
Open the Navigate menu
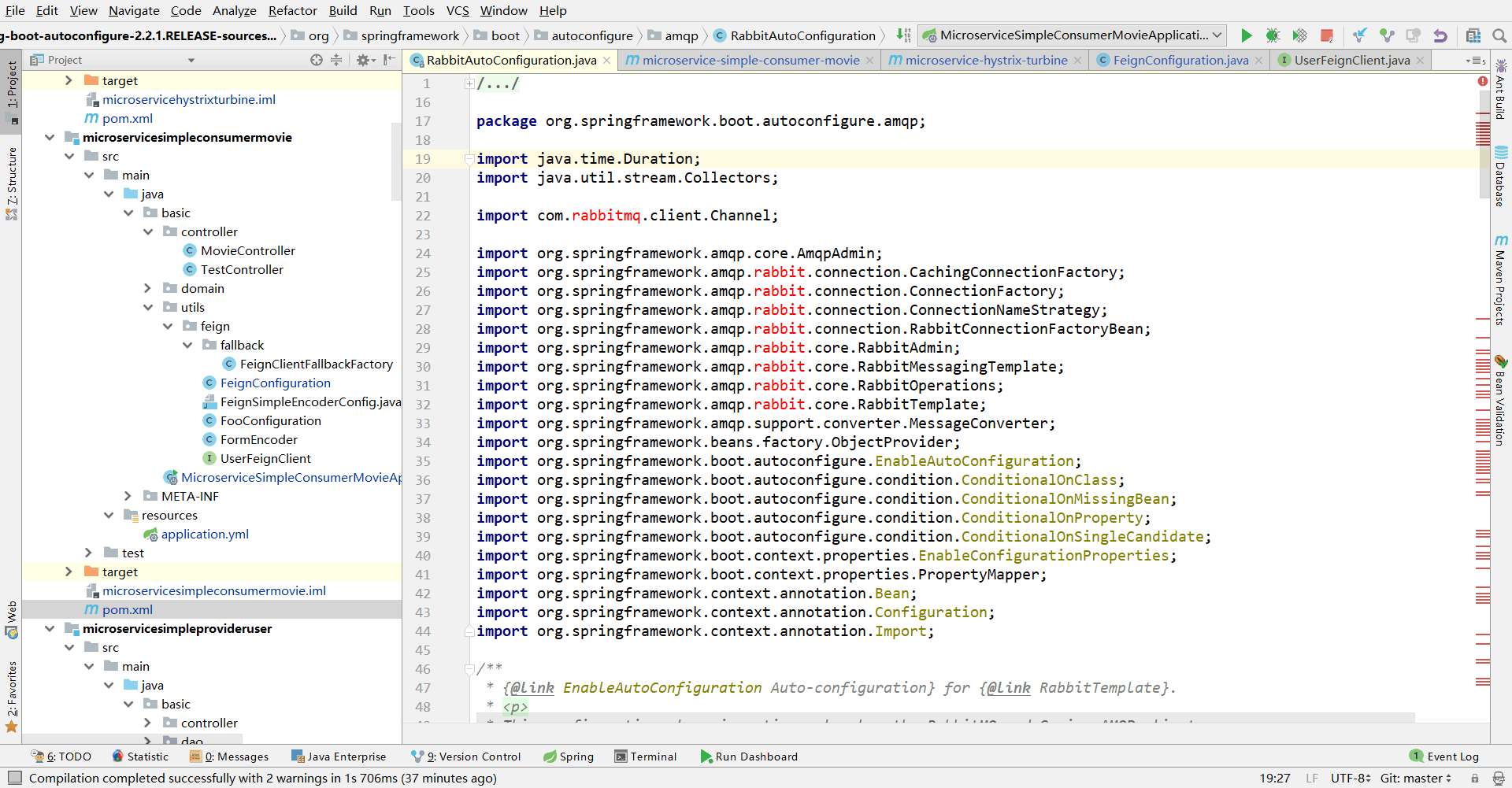pyautogui.click(x=134, y=11)
